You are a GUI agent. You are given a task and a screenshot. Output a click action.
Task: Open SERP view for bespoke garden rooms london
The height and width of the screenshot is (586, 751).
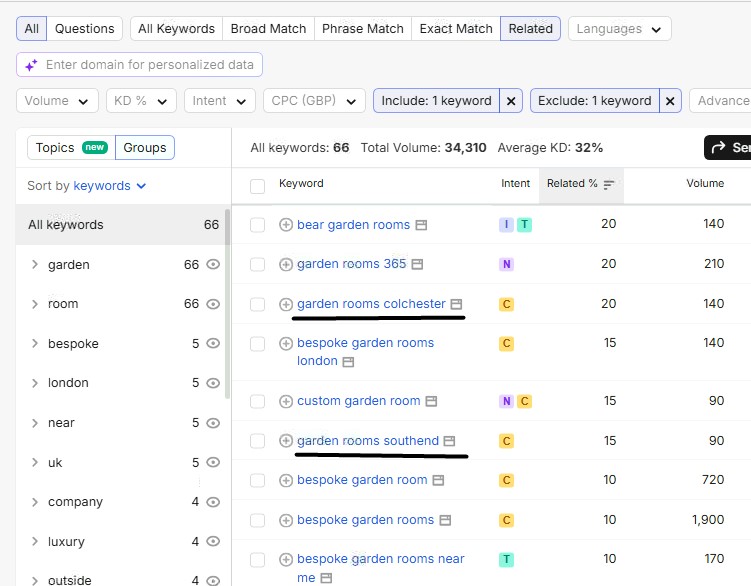point(348,362)
